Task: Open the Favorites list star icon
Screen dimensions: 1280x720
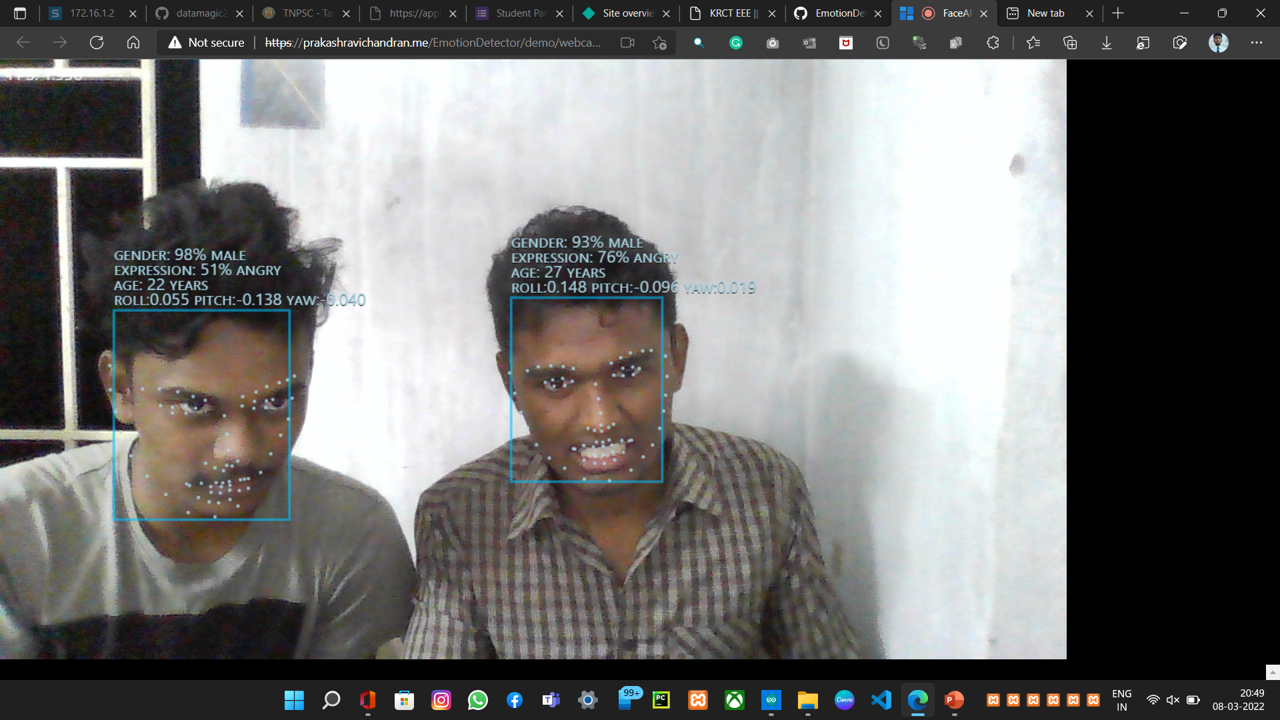Action: tap(1033, 43)
